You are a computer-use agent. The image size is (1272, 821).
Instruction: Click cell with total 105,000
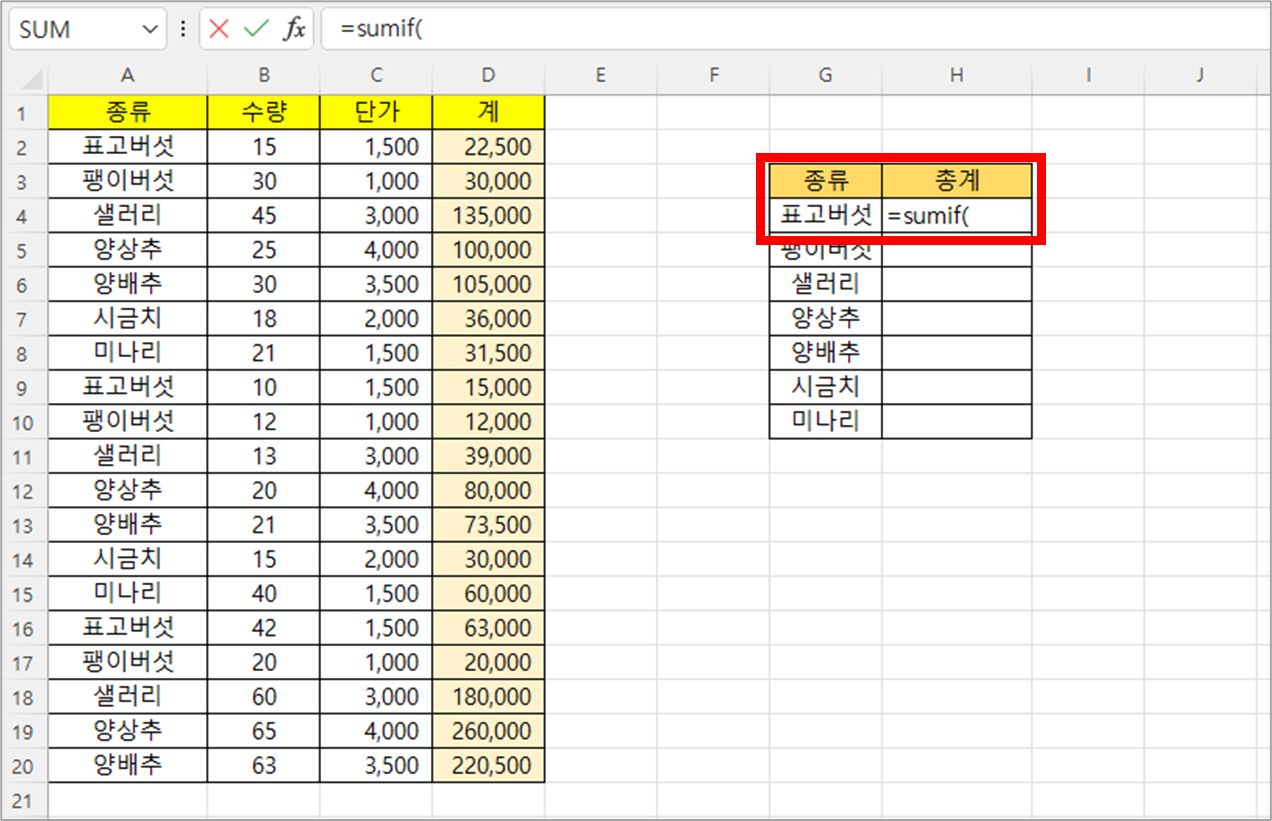488,284
